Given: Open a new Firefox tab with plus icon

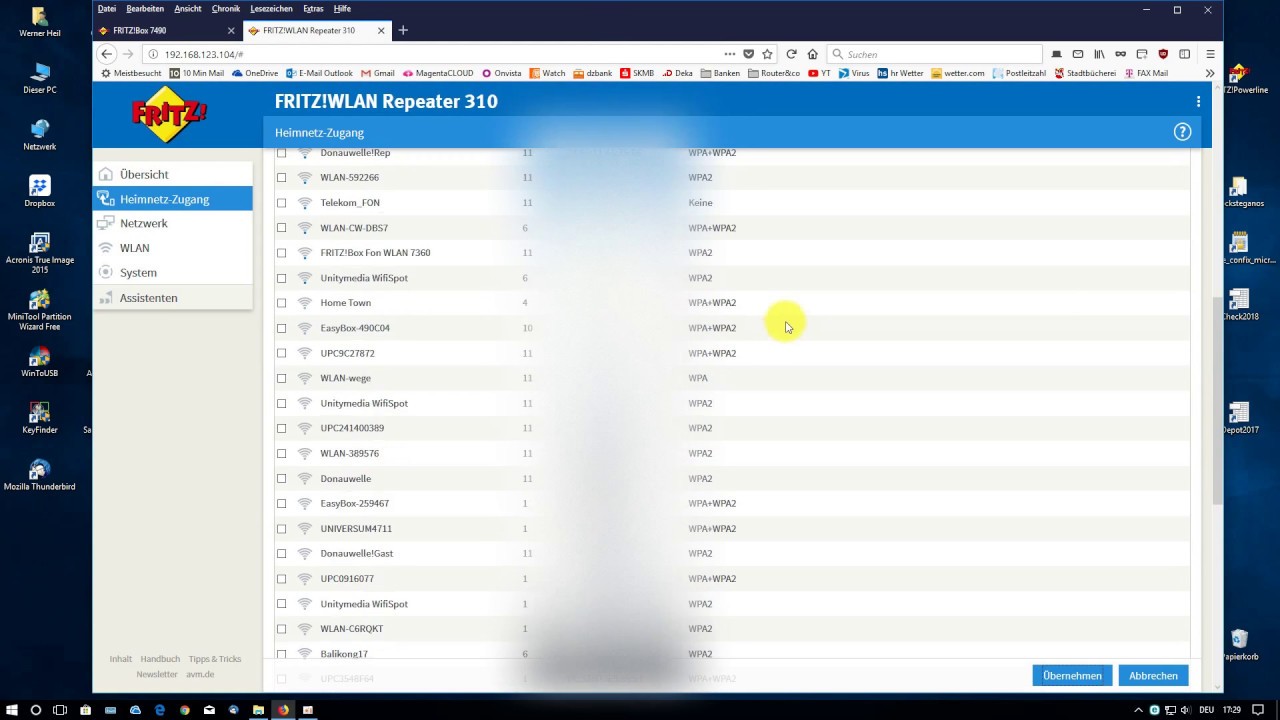Looking at the screenshot, I should [x=403, y=30].
